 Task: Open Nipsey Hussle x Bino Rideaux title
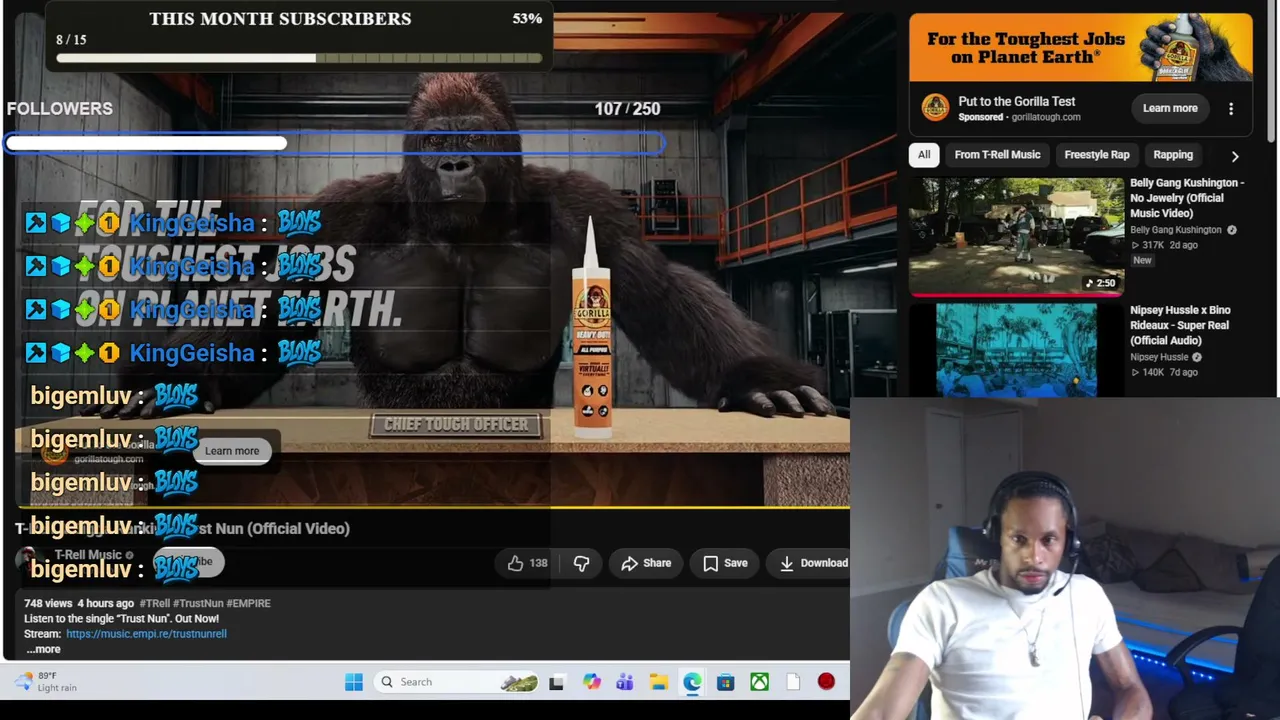[1180, 325]
